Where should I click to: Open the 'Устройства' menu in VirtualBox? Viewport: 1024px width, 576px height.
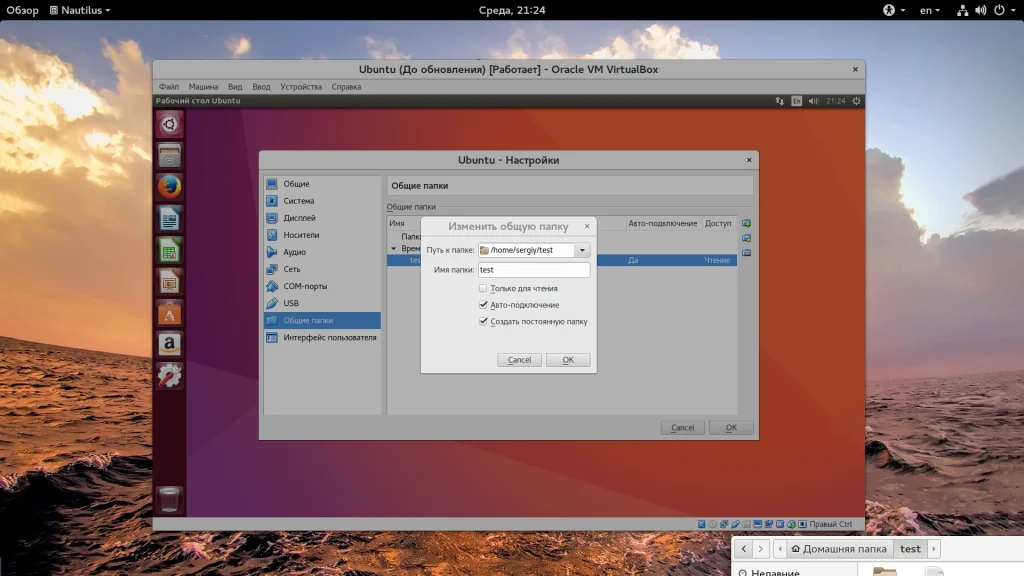pos(301,87)
